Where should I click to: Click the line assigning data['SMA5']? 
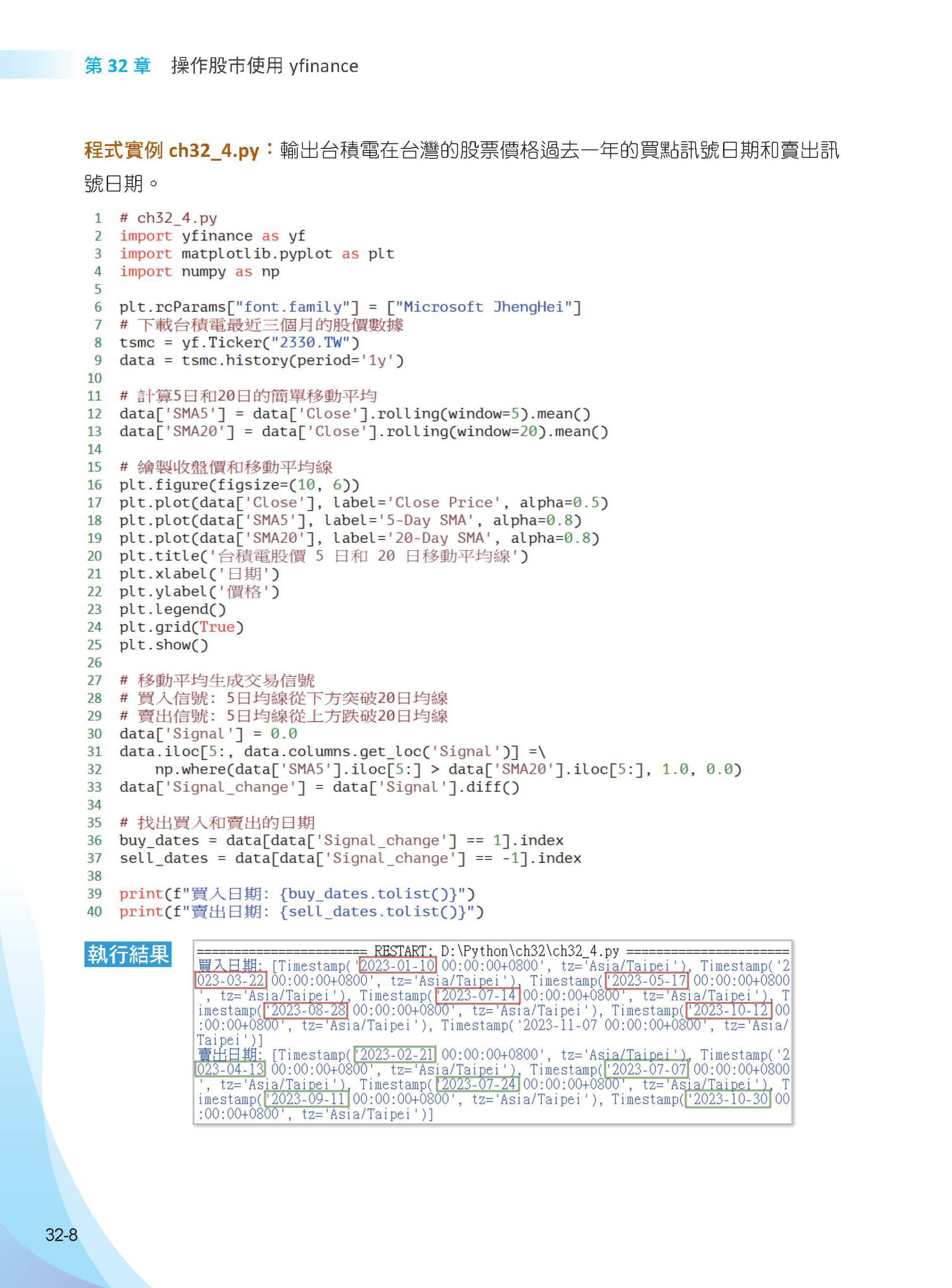[x=355, y=414]
